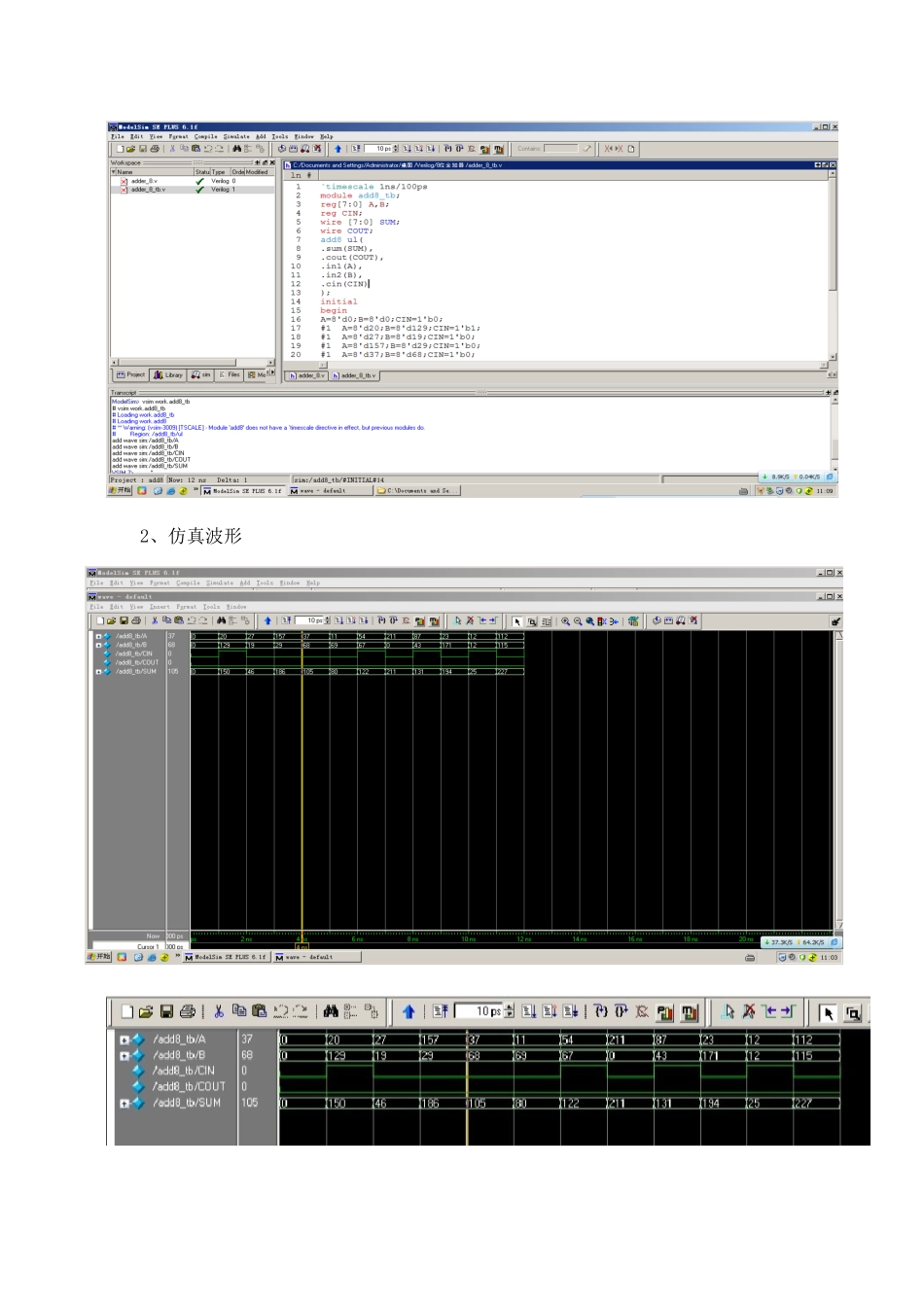This screenshot has height=1307, width=924.
Task: Click the Delete Cursor icon with the red X
Action: 749,1011
